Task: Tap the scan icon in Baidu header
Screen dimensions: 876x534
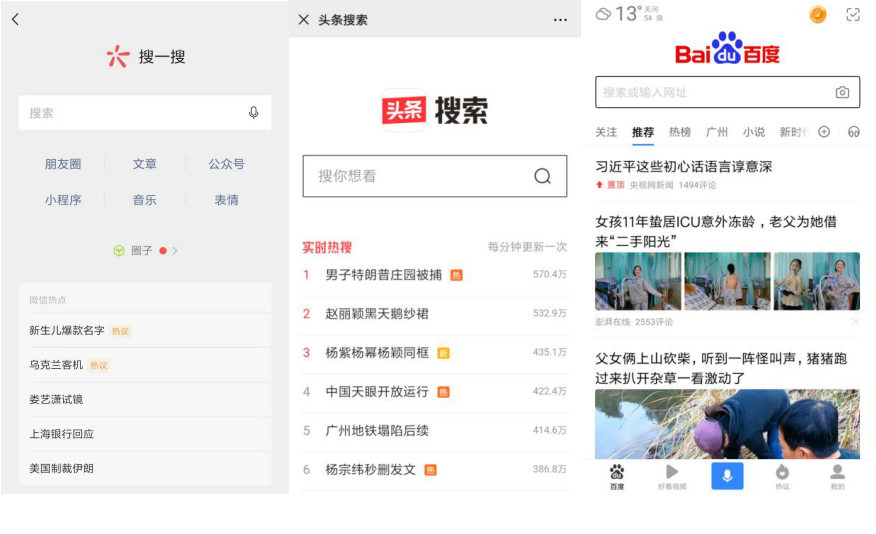Action: (x=853, y=15)
